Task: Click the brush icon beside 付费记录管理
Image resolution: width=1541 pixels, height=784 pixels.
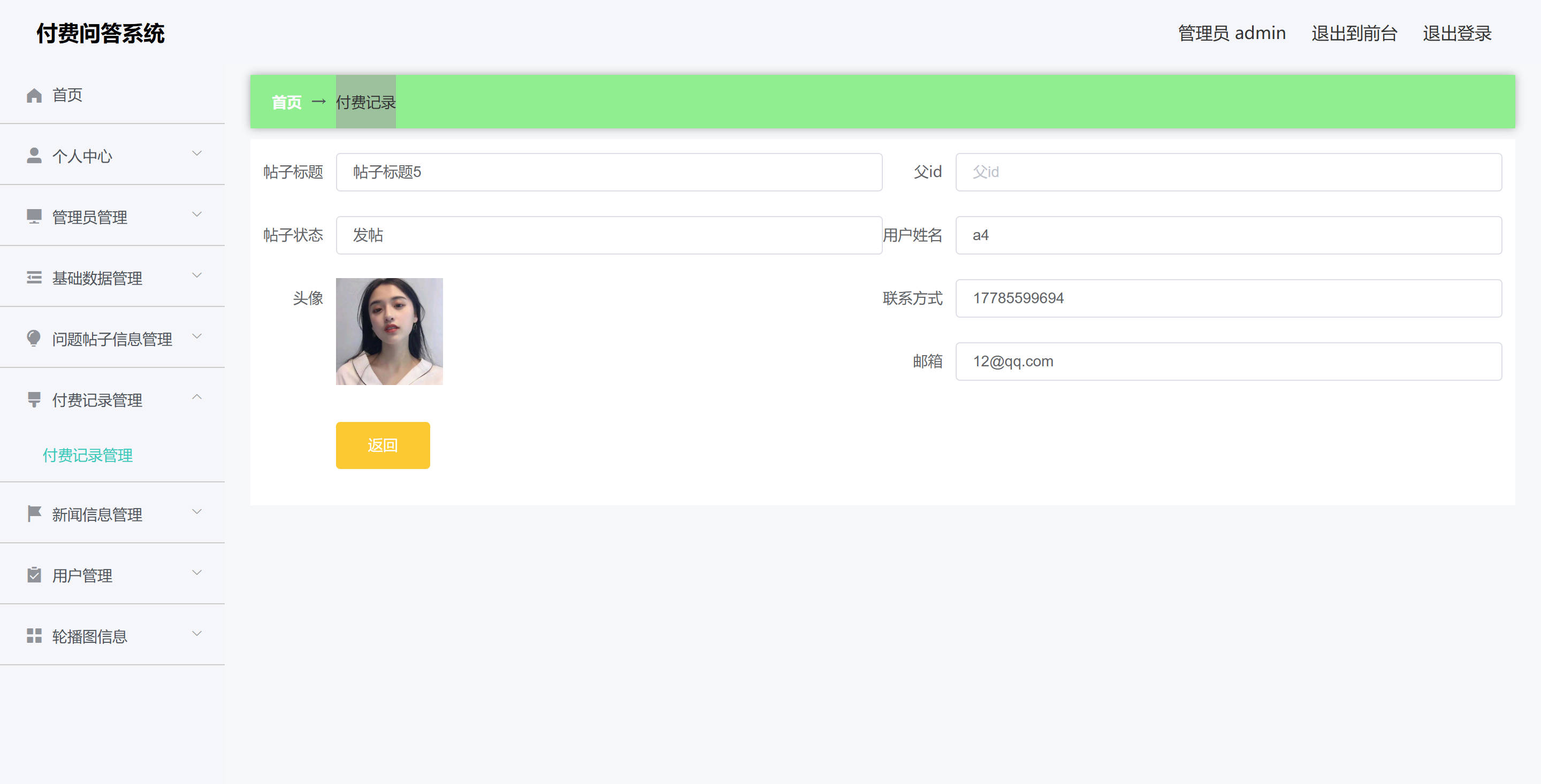Action: (34, 400)
